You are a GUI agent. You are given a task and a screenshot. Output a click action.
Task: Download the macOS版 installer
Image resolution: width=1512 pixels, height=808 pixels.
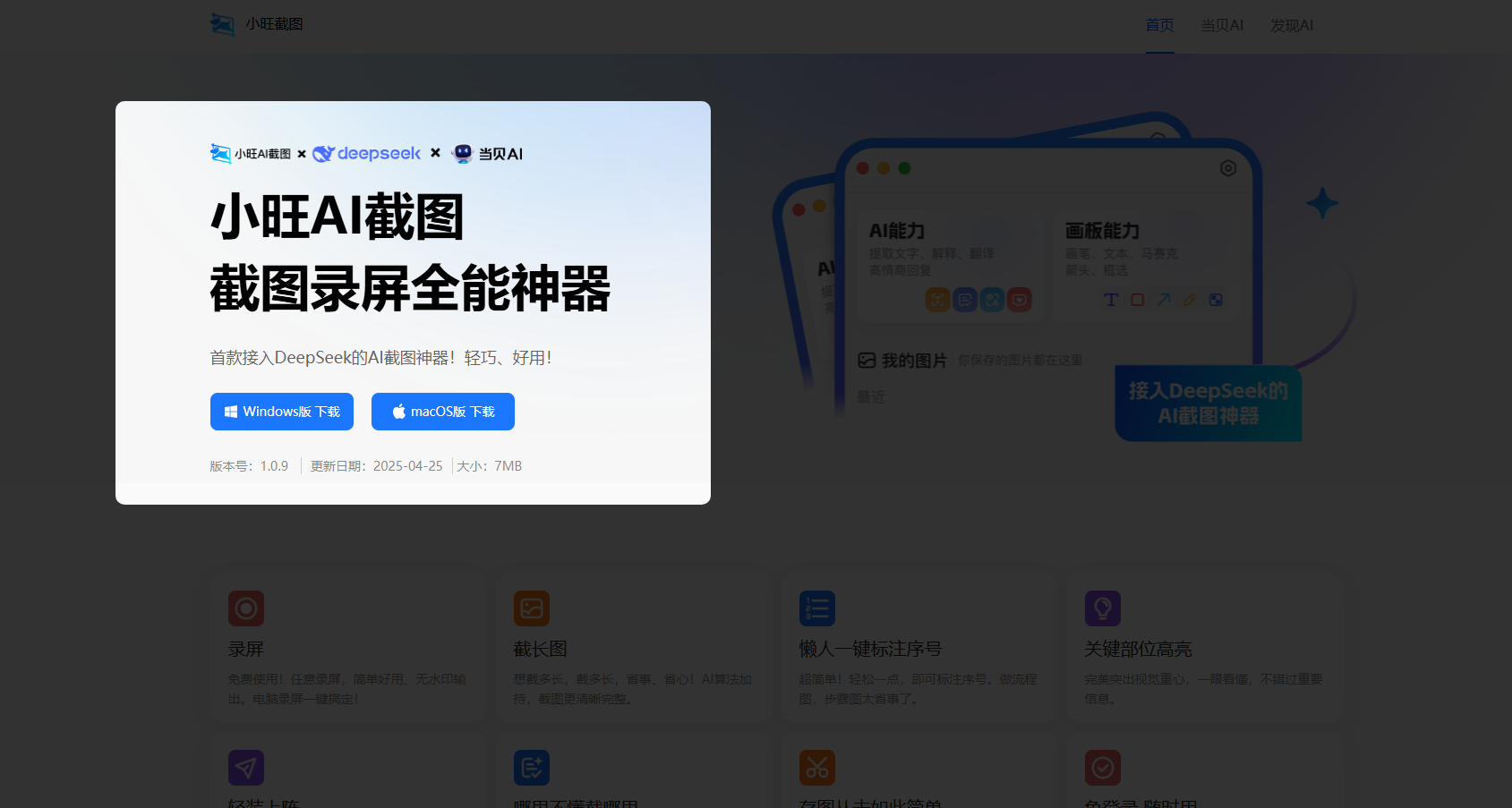[443, 412]
